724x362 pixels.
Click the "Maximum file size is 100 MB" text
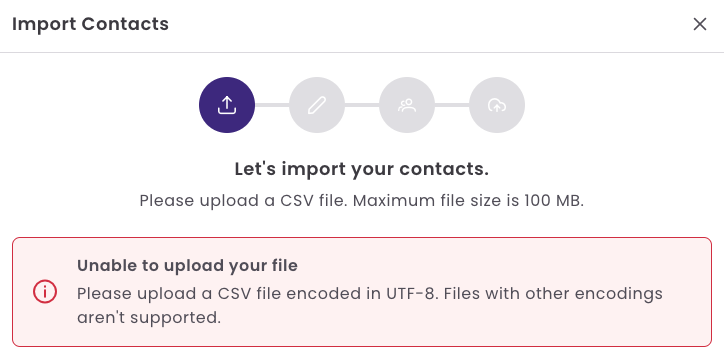[469, 201]
